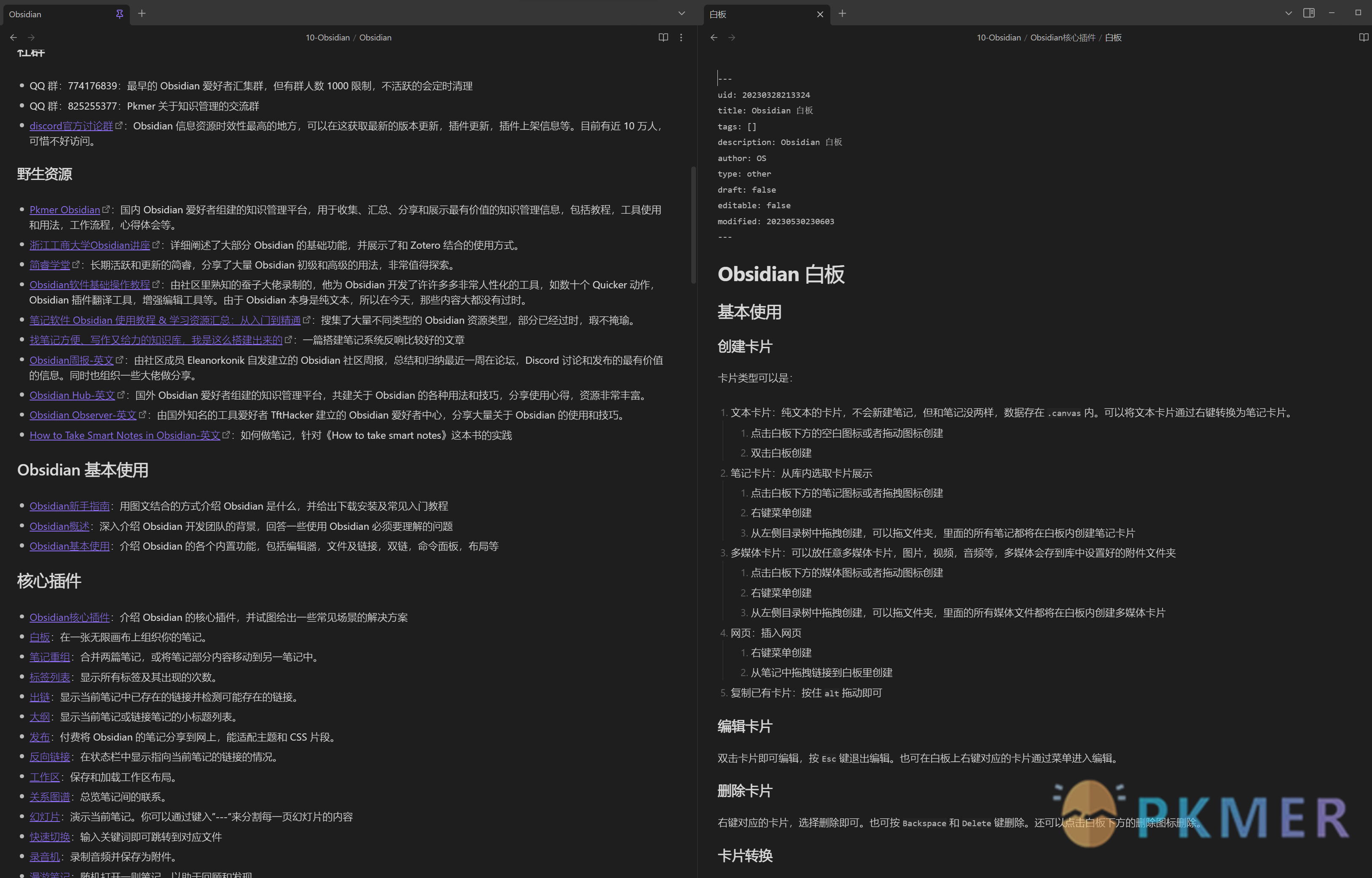The image size is (1372, 878).
Task: Click Obsidian核心插件 breadcrumb
Action: point(1063,38)
